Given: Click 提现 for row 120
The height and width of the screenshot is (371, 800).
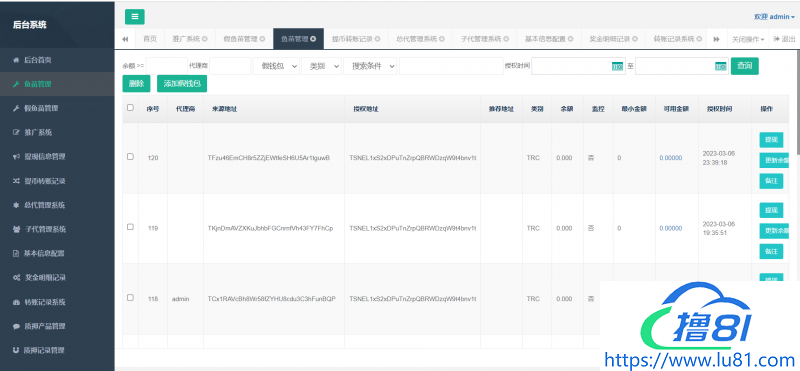Looking at the screenshot, I should click(x=771, y=140).
